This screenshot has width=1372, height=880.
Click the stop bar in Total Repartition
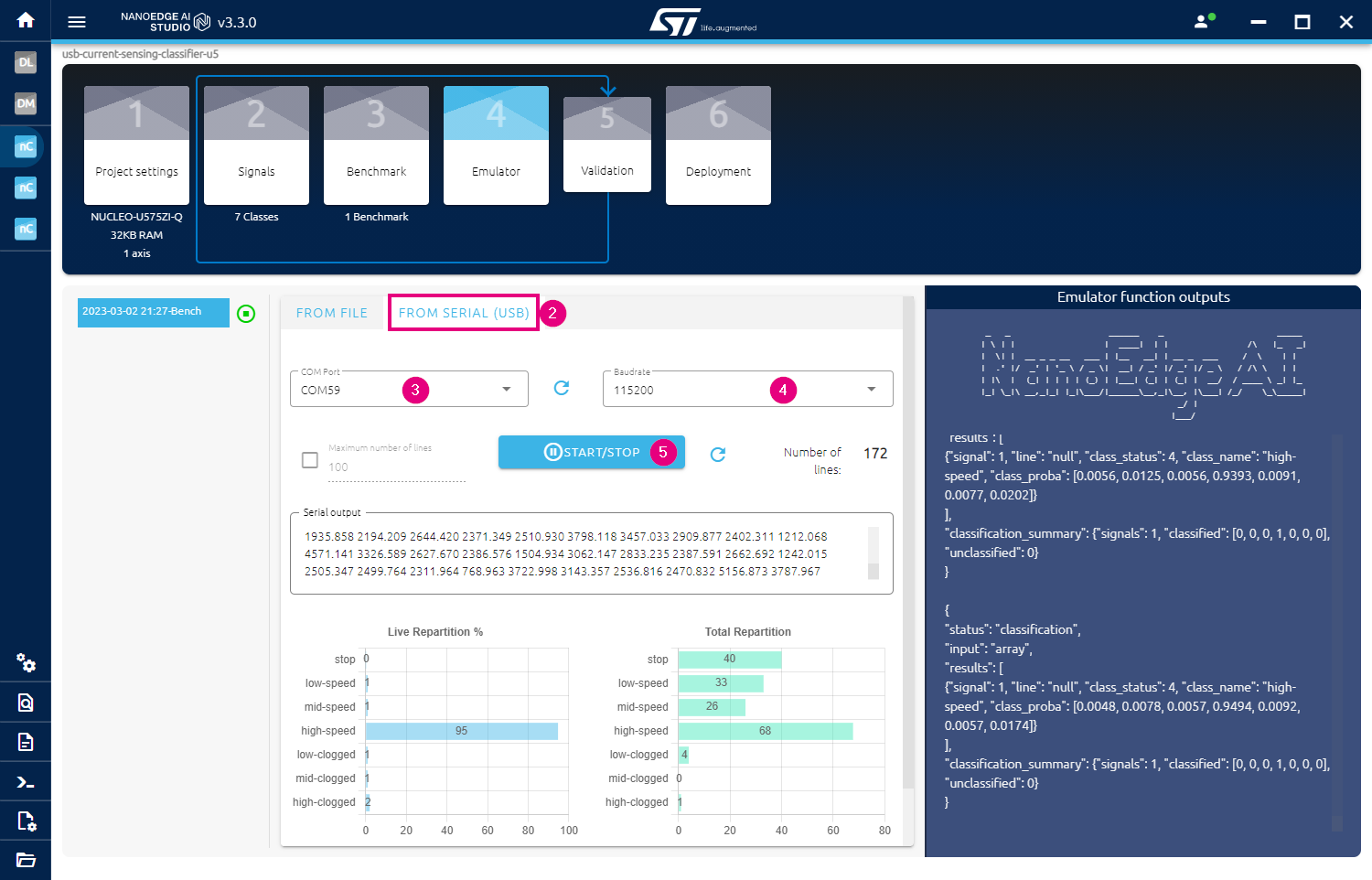[x=730, y=660]
